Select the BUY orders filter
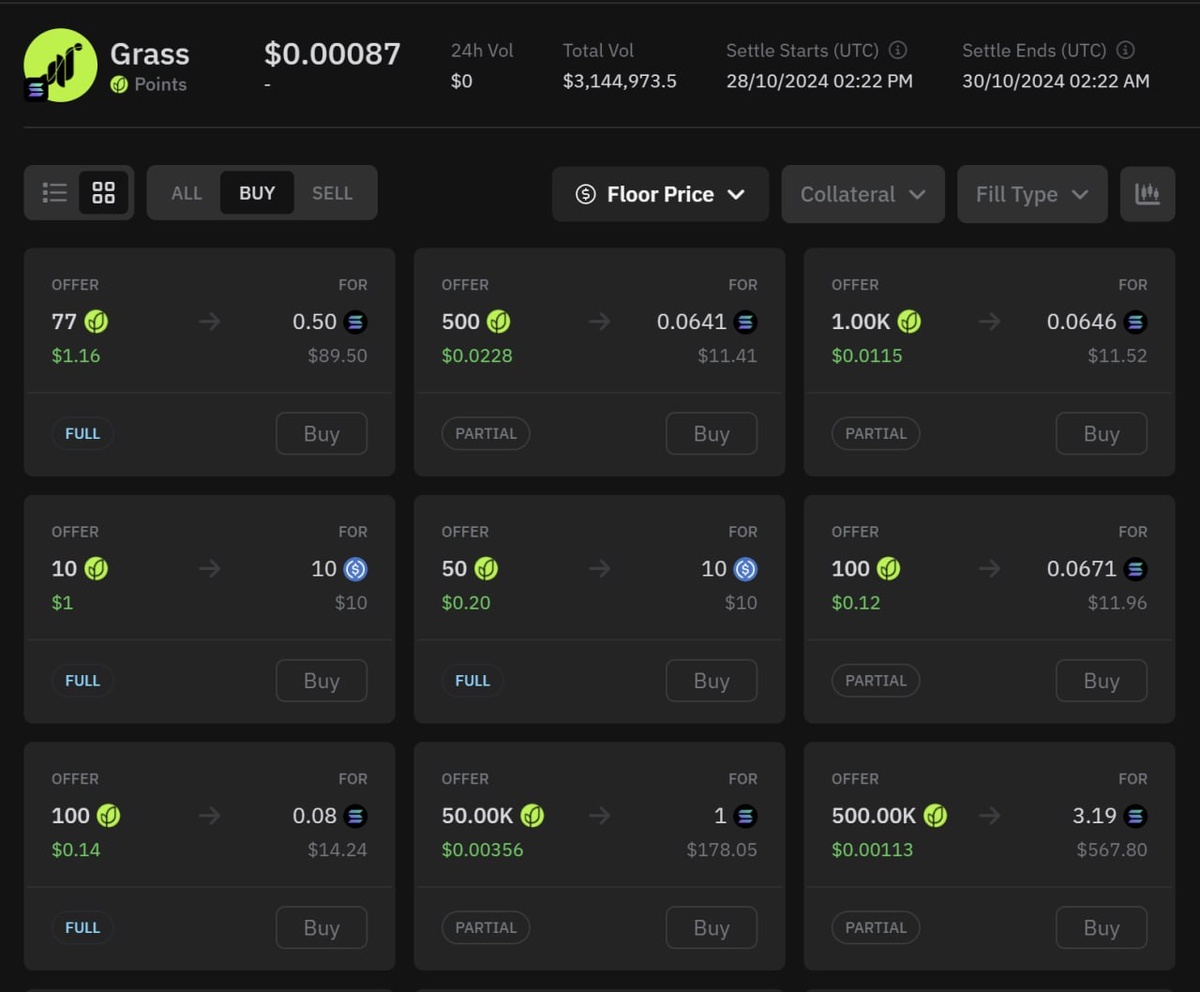 pos(257,193)
